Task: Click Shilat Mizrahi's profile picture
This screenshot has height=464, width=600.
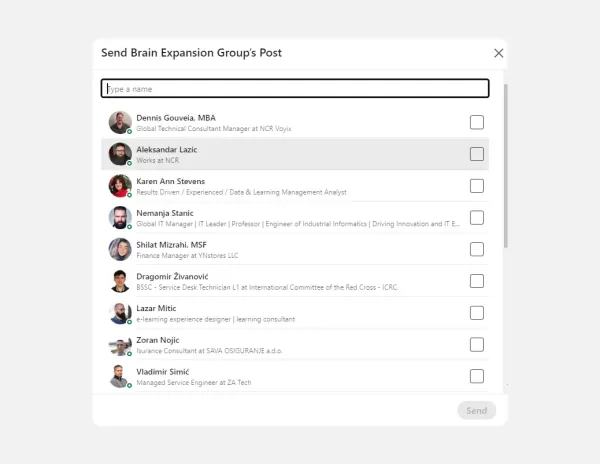Action: pos(120,249)
